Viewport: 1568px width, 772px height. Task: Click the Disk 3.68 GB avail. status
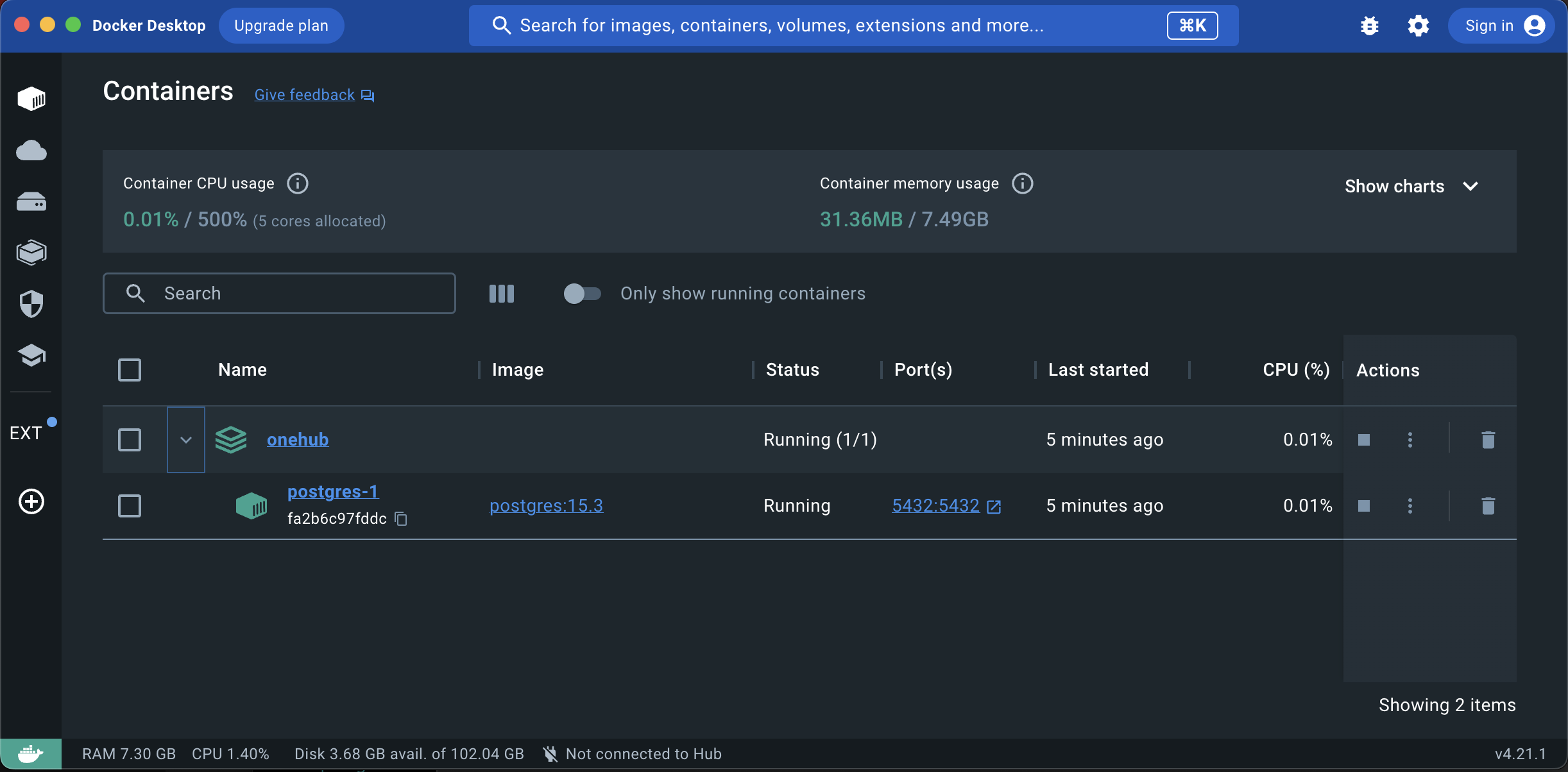pos(409,754)
